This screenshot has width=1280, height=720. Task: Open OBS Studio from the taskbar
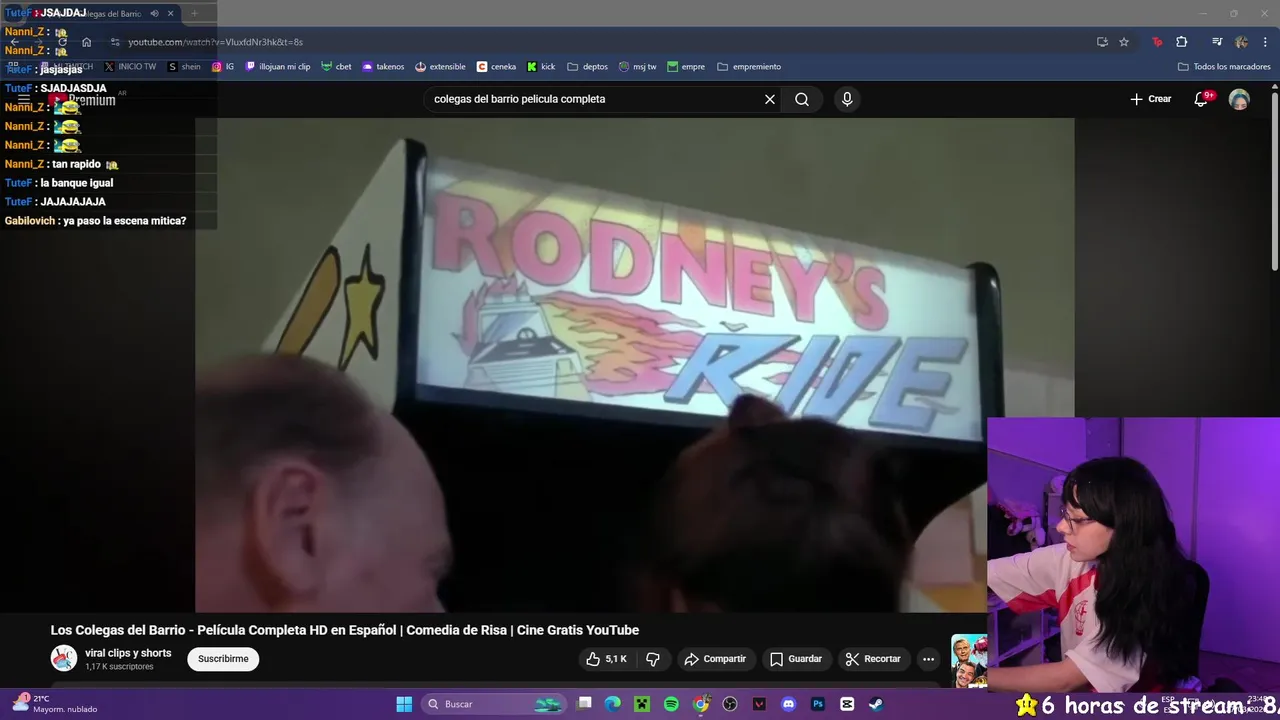(730, 704)
